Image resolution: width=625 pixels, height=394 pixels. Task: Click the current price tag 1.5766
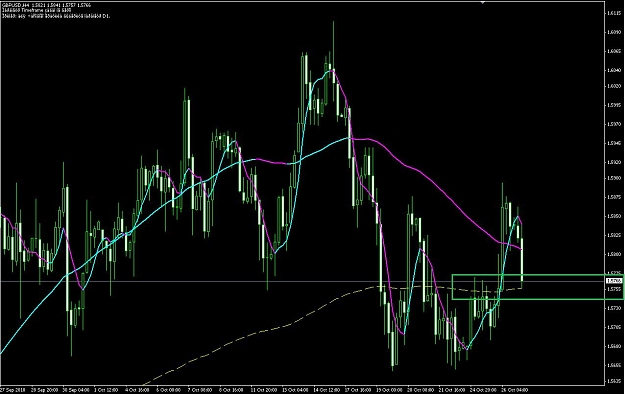pyautogui.click(x=614, y=281)
